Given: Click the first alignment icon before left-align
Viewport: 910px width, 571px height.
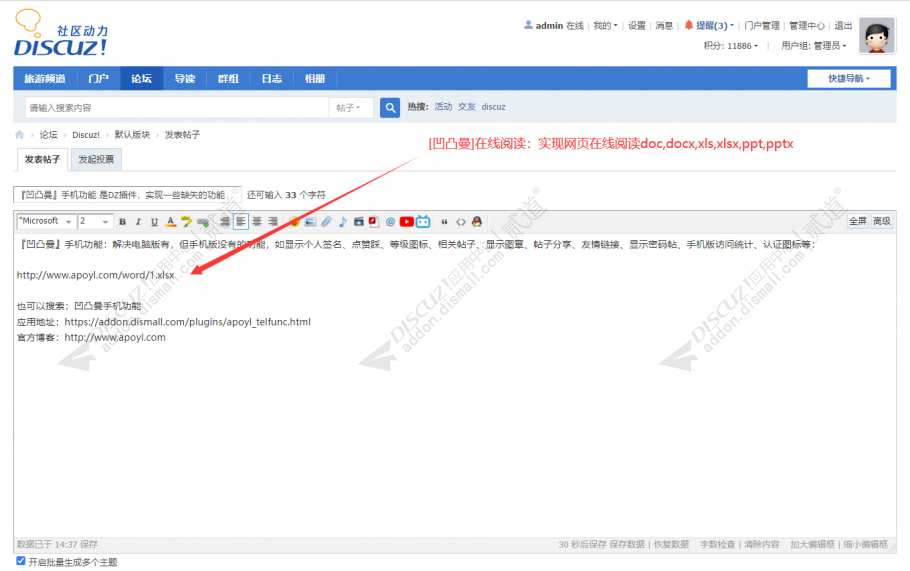Looking at the screenshot, I should point(225,222).
